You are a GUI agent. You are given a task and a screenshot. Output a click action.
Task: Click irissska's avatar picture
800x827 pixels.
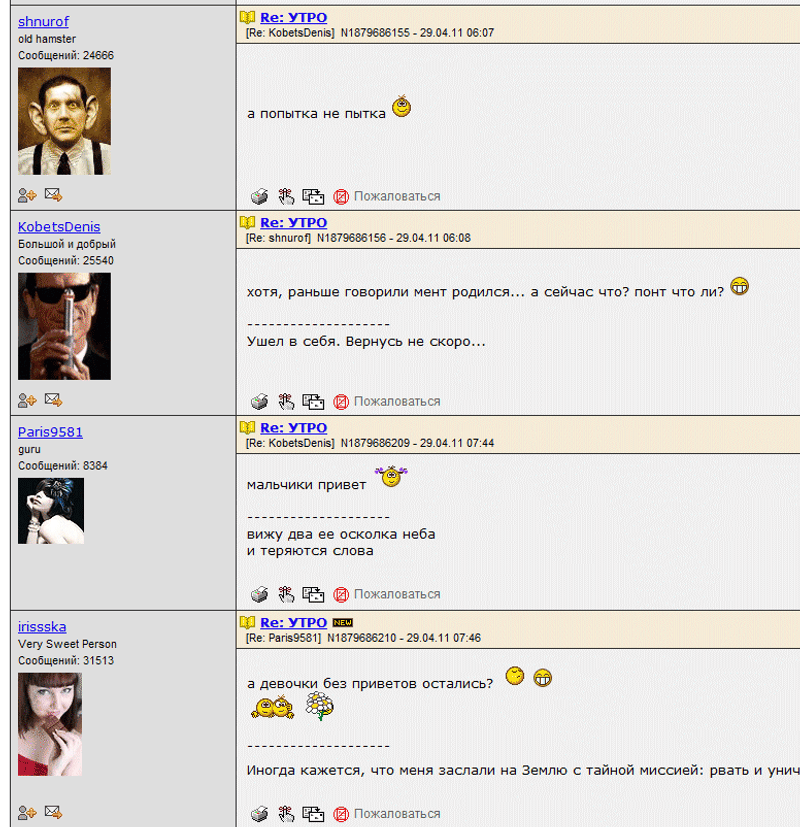(50, 724)
